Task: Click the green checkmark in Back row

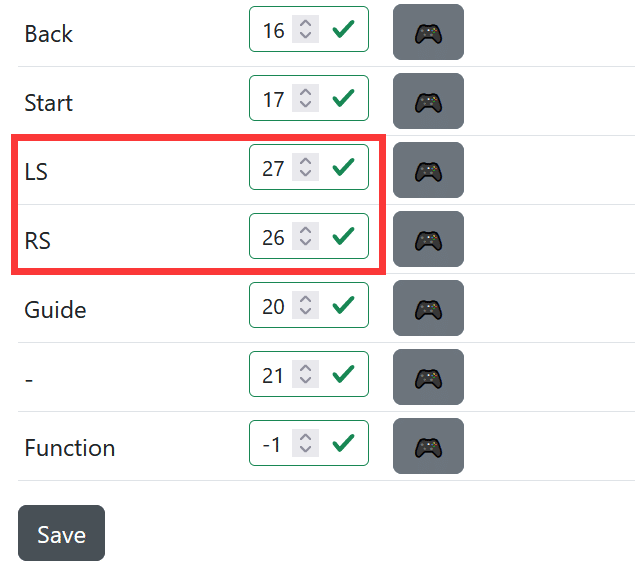Action: [343, 30]
